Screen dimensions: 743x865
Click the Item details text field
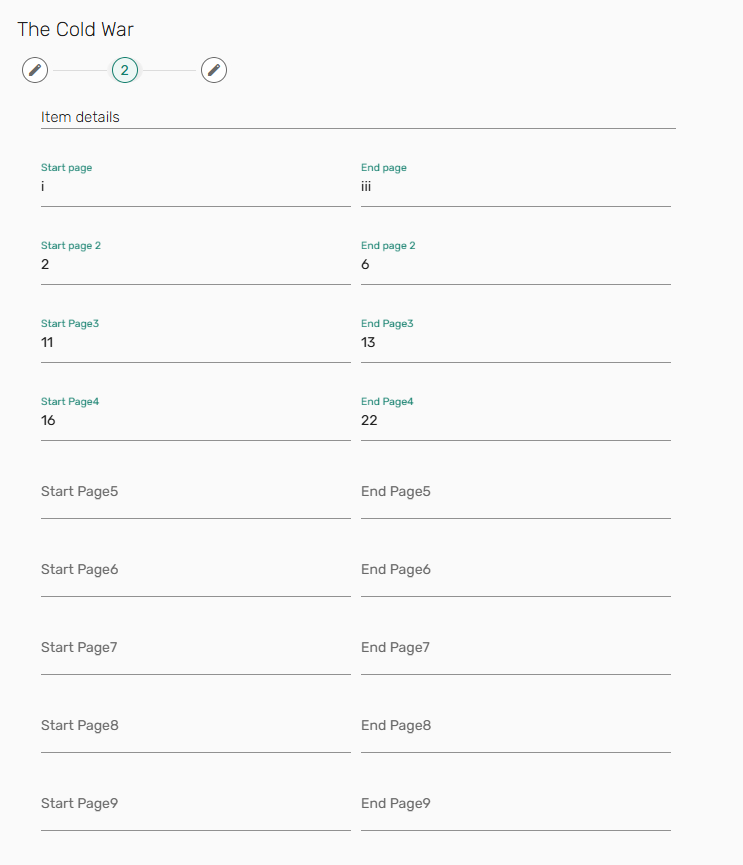coord(358,117)
